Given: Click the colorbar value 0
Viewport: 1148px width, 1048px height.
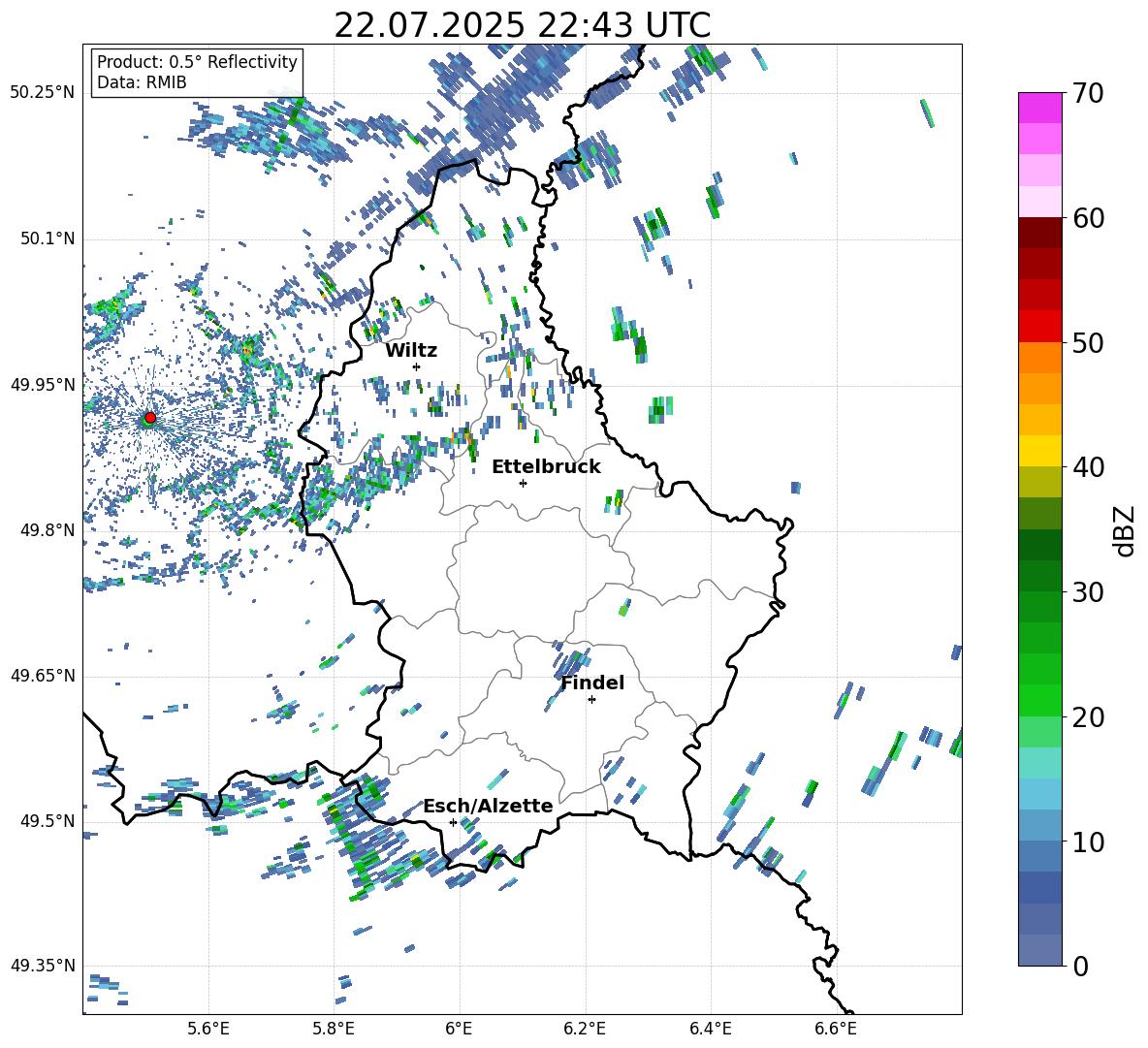Looking at the screenshot, I should point(1080,966).
